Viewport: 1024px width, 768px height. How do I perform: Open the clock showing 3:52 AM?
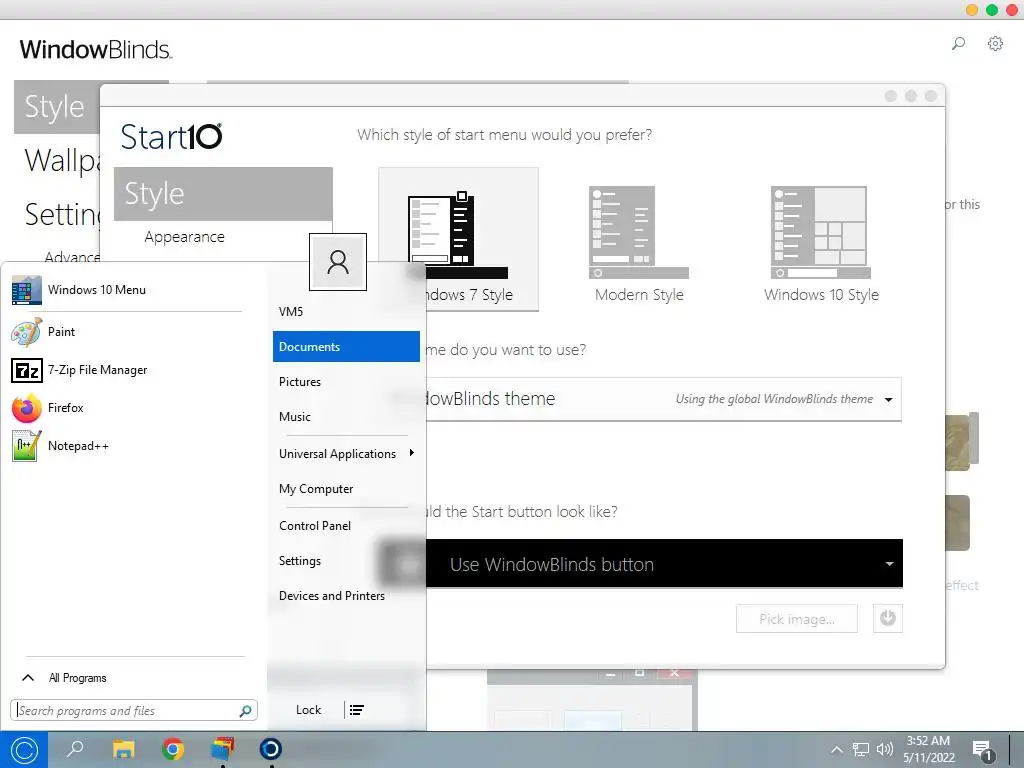coord(929,749)
